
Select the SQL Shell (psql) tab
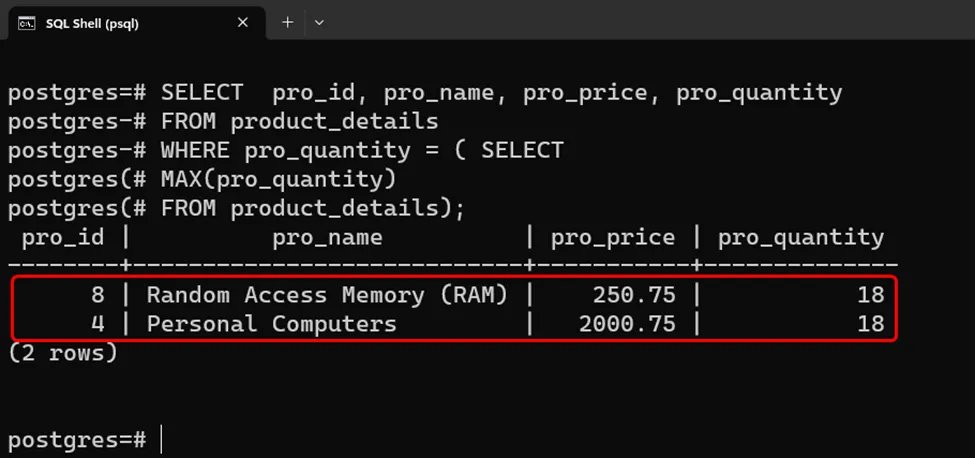92,23
